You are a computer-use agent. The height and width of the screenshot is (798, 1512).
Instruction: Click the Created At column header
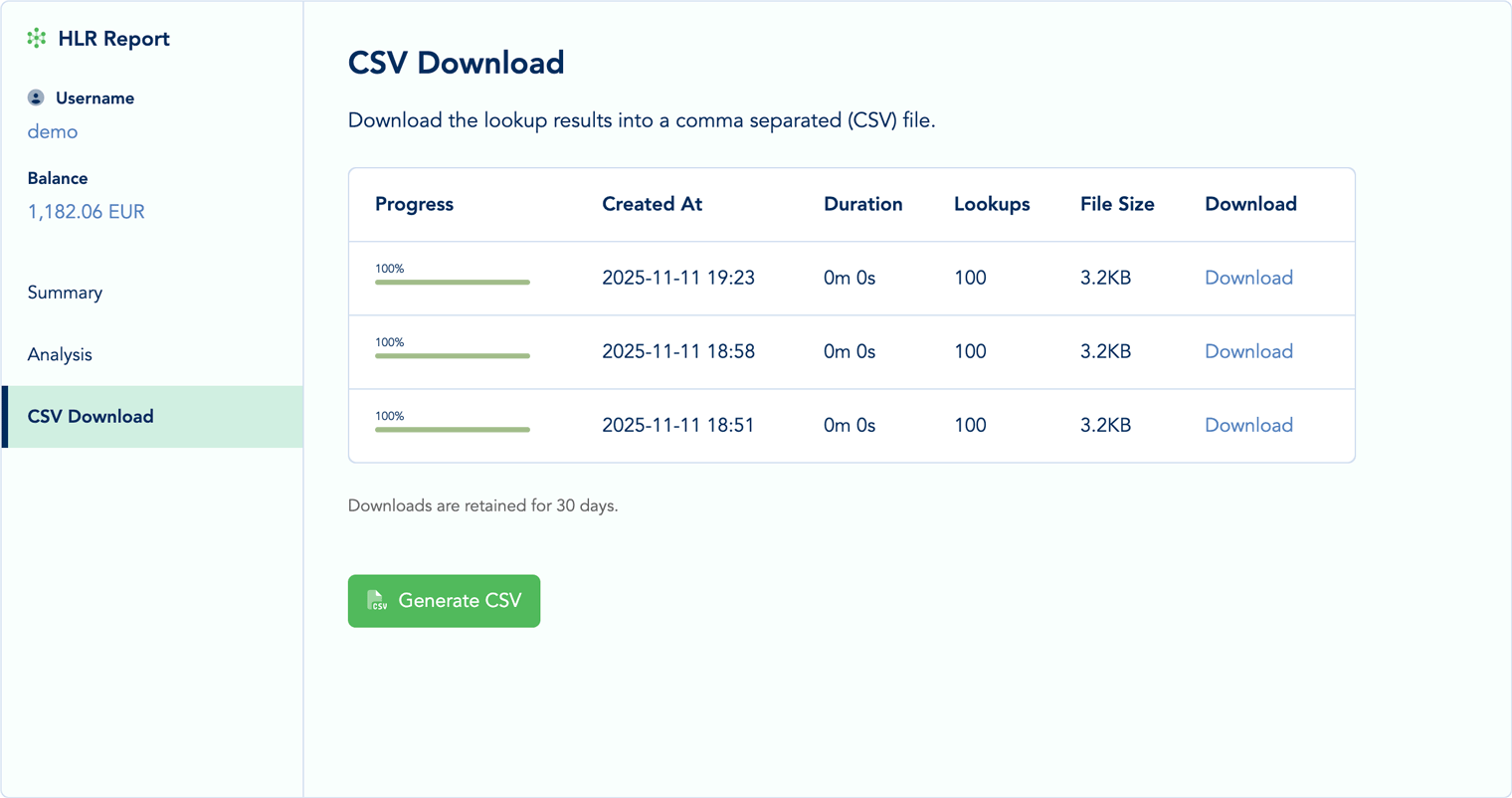652,204
